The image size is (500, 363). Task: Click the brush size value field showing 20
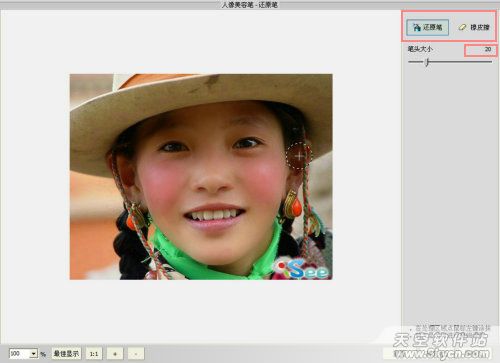(481, 50)
